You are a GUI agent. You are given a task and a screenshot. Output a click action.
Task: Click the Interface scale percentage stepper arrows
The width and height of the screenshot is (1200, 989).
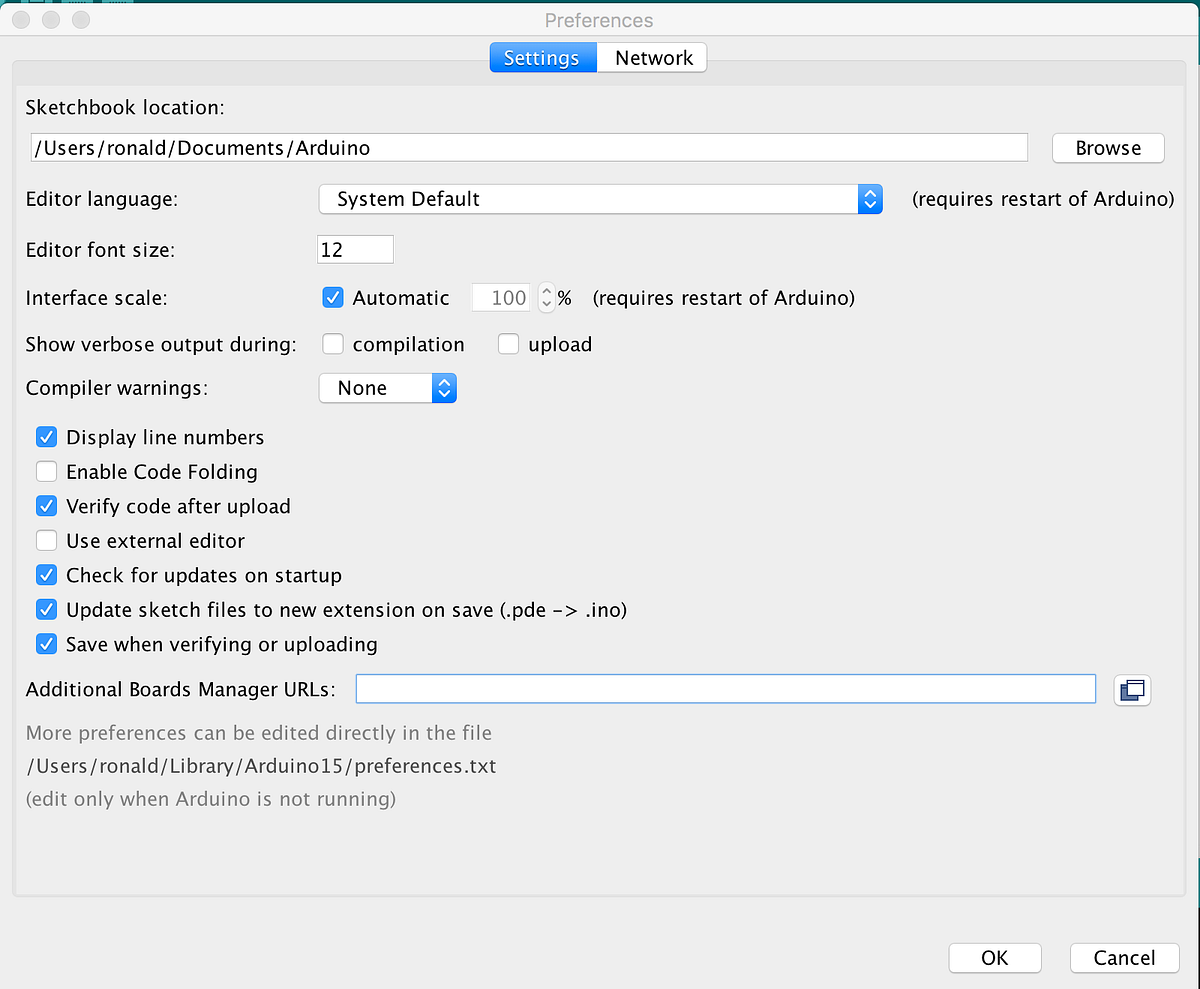click(x=548, y=297)
